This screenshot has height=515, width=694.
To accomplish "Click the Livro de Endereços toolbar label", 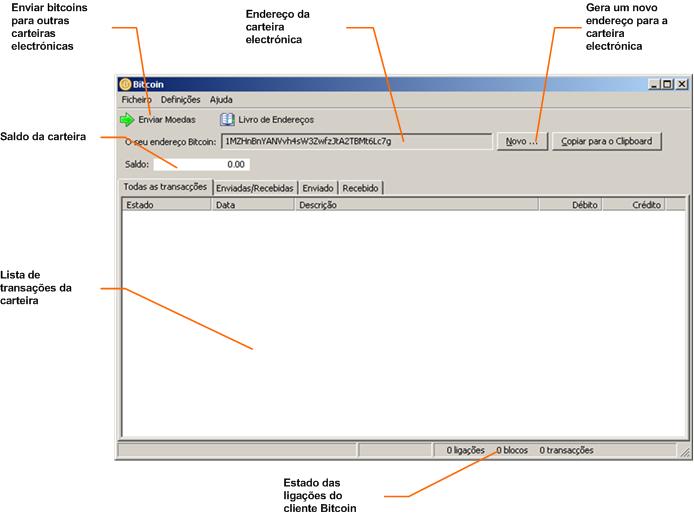I will pos(276,119).
